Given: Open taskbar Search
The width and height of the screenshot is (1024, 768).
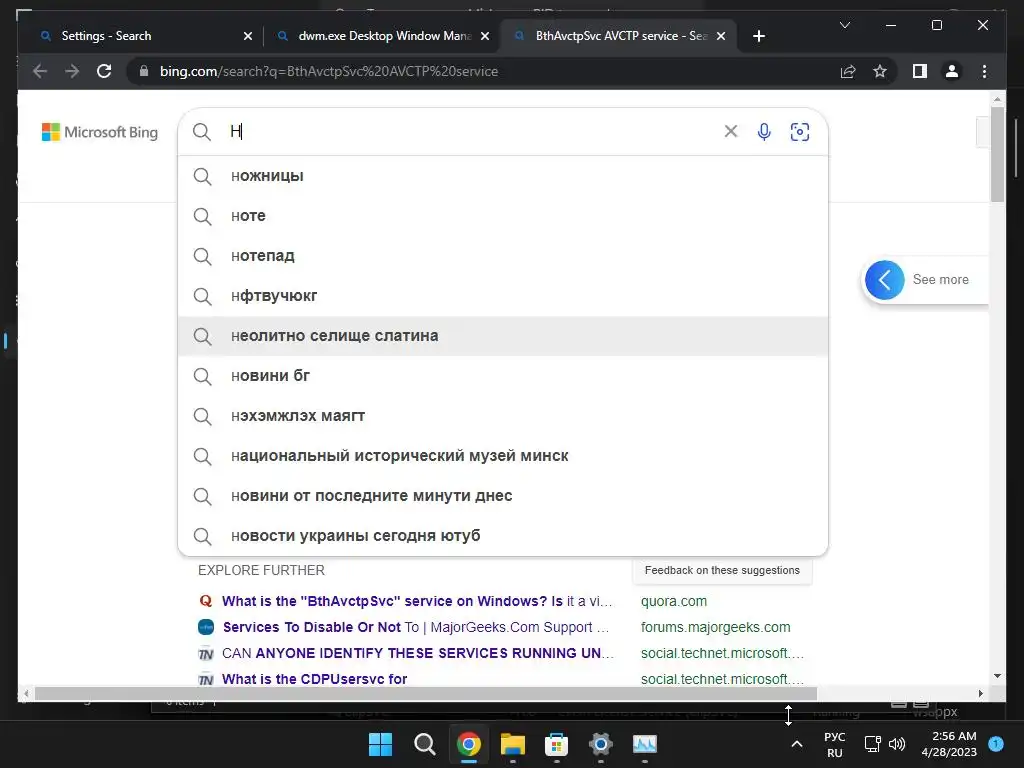Looking at the screenshot, I should tap(424, 744).
